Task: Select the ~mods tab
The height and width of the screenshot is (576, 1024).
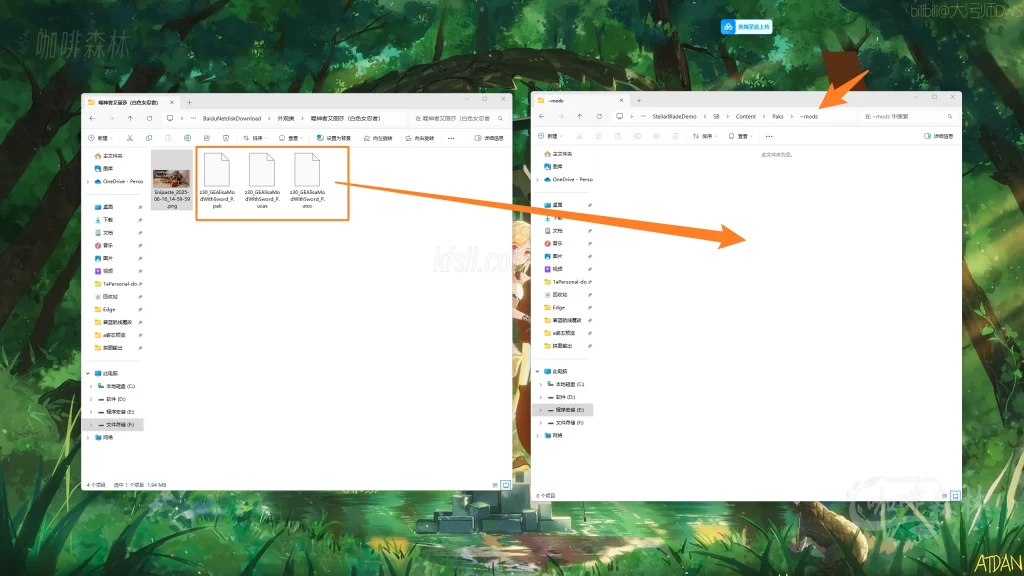Action: coord(581,101)
